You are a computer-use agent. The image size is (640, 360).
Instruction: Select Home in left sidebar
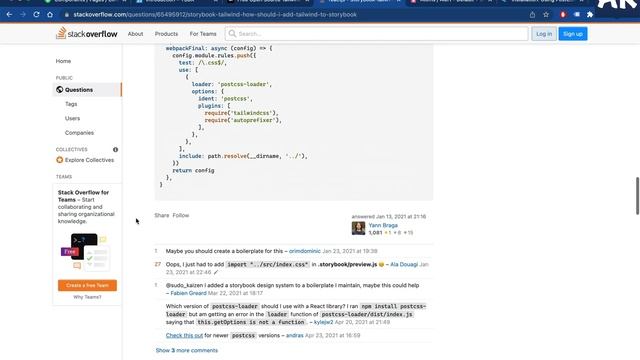63,61
